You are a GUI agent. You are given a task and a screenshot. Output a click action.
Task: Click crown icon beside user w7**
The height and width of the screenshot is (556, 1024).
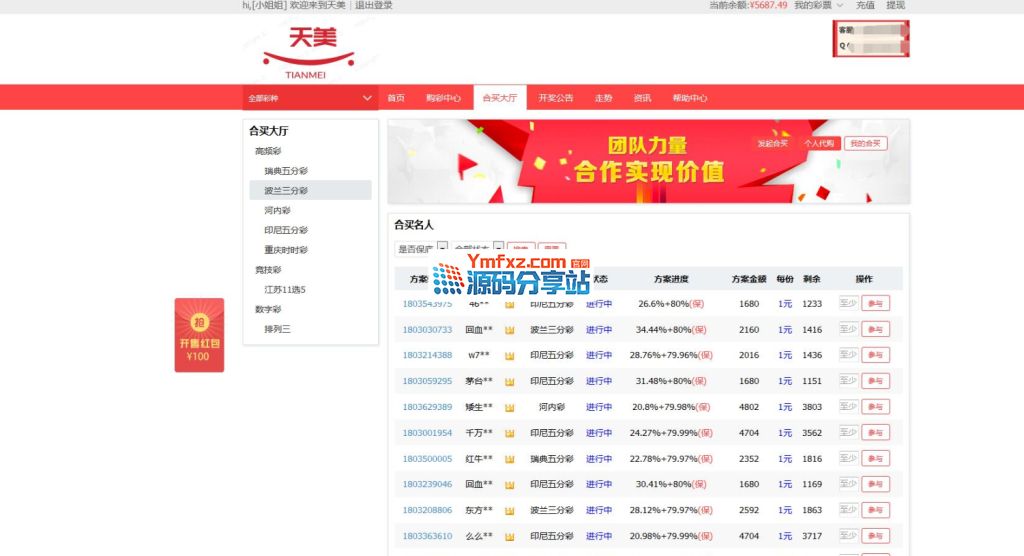509,356
